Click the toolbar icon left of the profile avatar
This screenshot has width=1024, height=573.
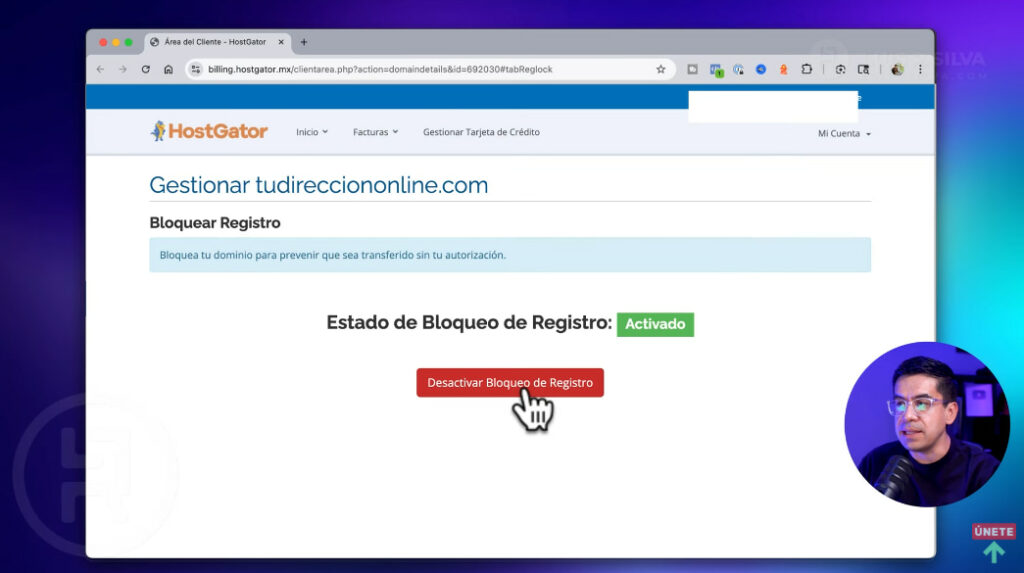[x=863, y=69]
